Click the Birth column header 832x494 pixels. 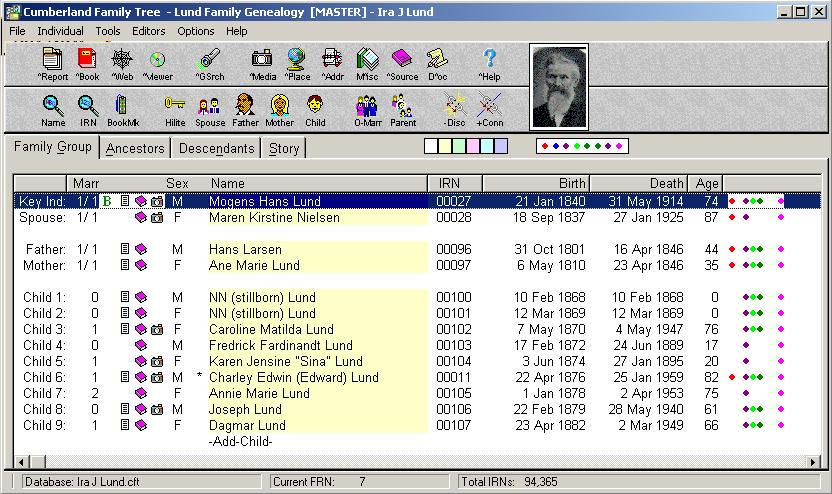[x=572, y=183]
